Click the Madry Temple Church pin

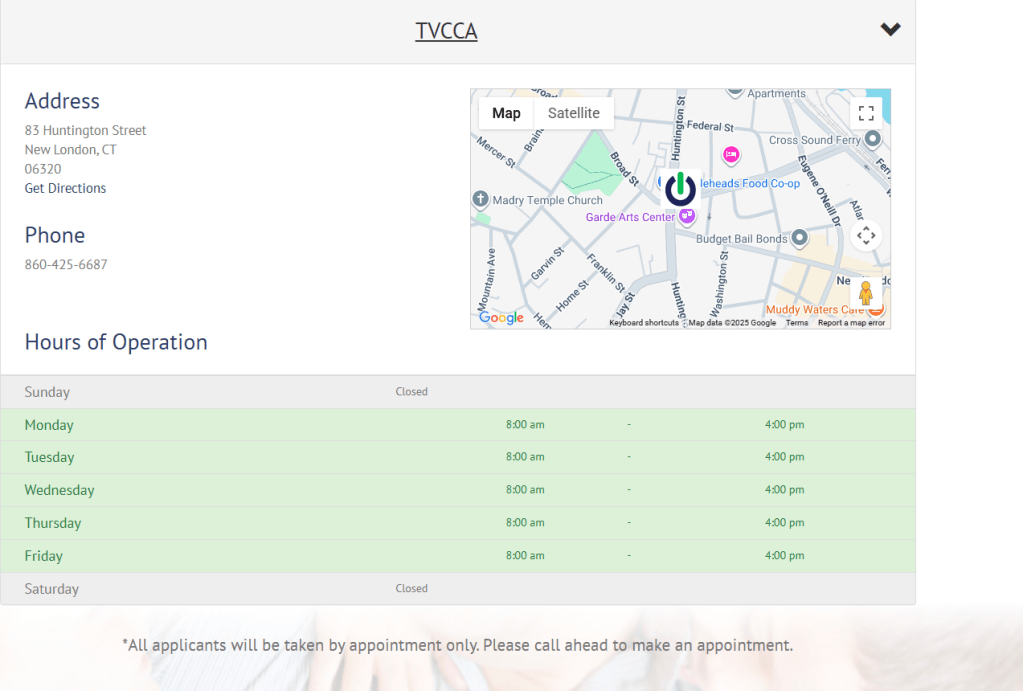tap(481, 200)
